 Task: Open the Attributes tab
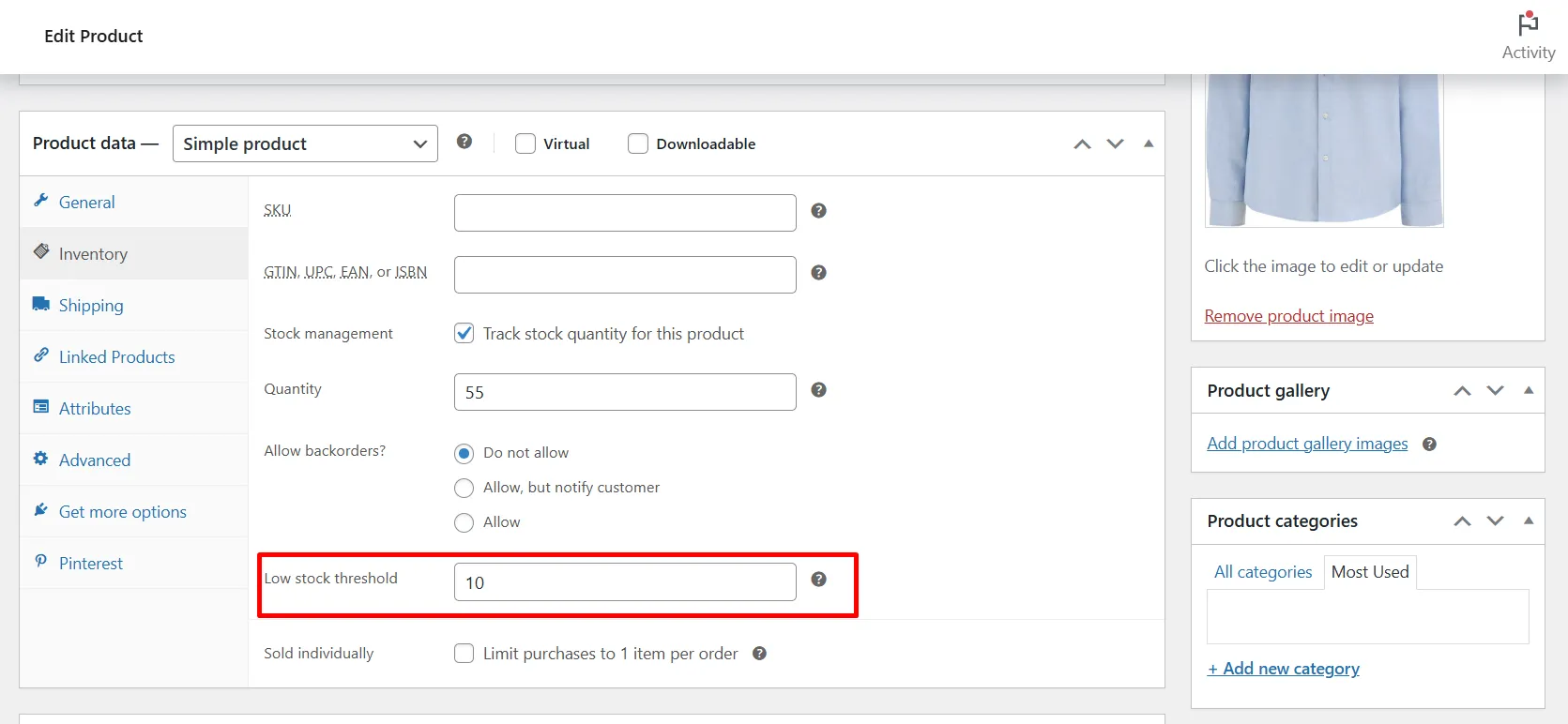click(x=133, y=408)
